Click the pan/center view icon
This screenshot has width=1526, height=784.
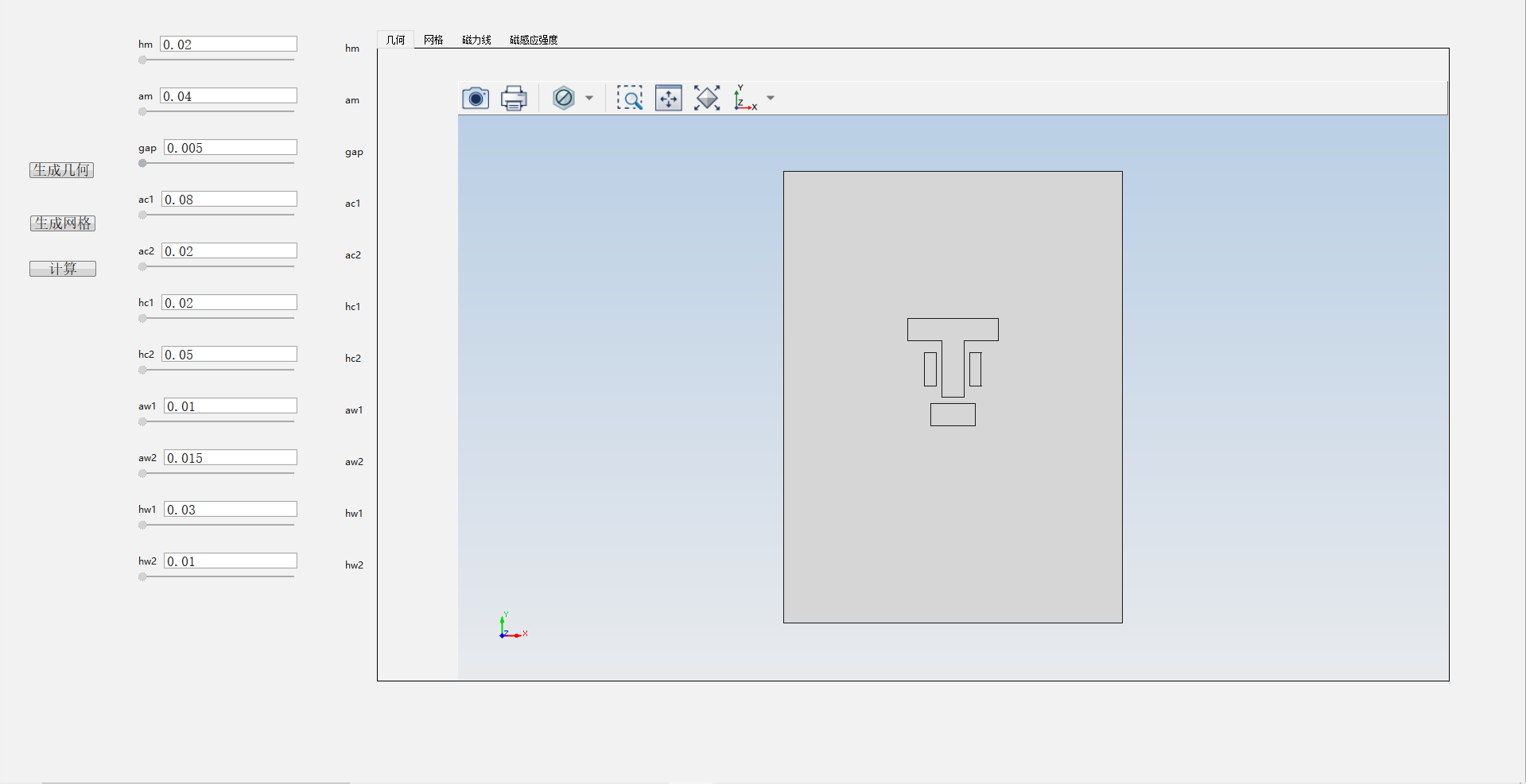point(669,99)
